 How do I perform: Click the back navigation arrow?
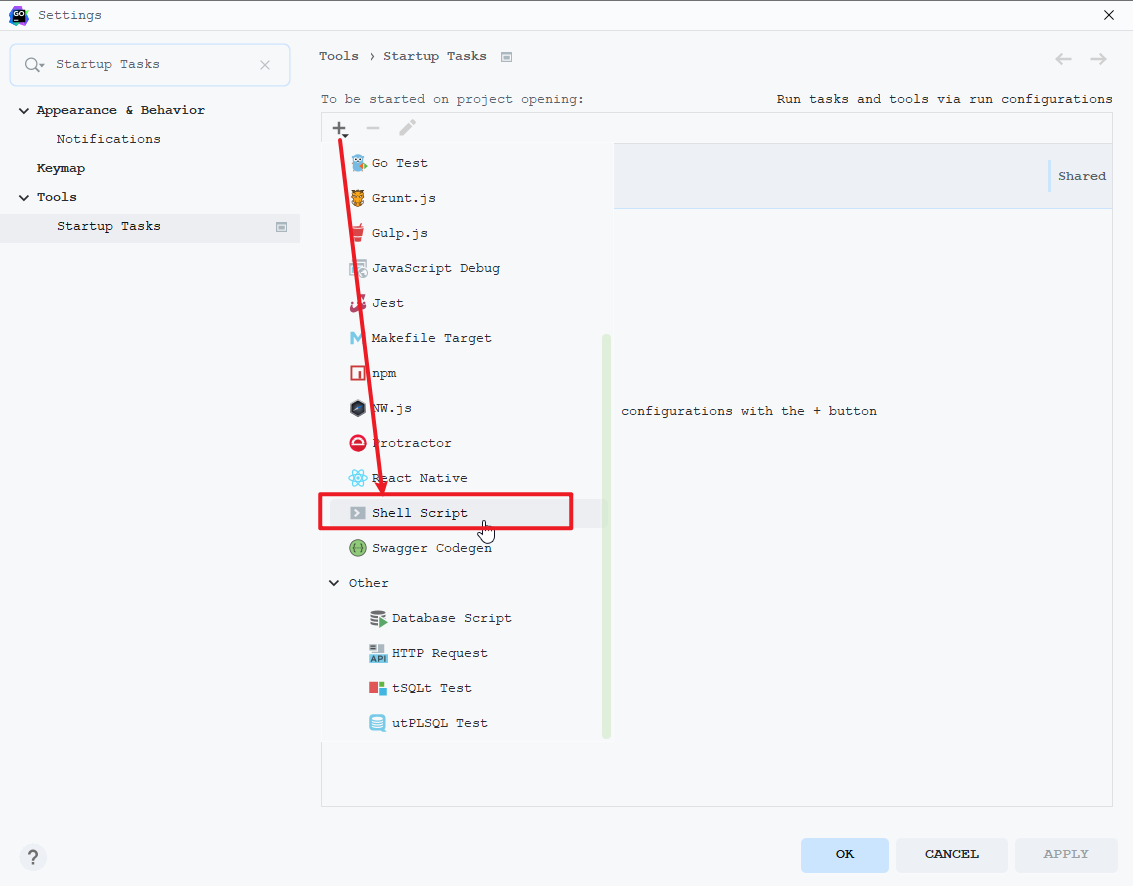tap(1063, 59)
